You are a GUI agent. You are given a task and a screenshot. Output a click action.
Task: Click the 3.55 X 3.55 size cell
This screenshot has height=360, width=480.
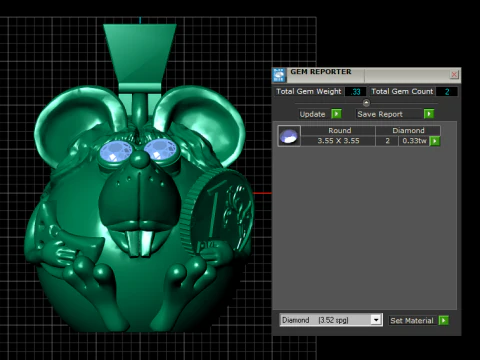tap(338, 141)
